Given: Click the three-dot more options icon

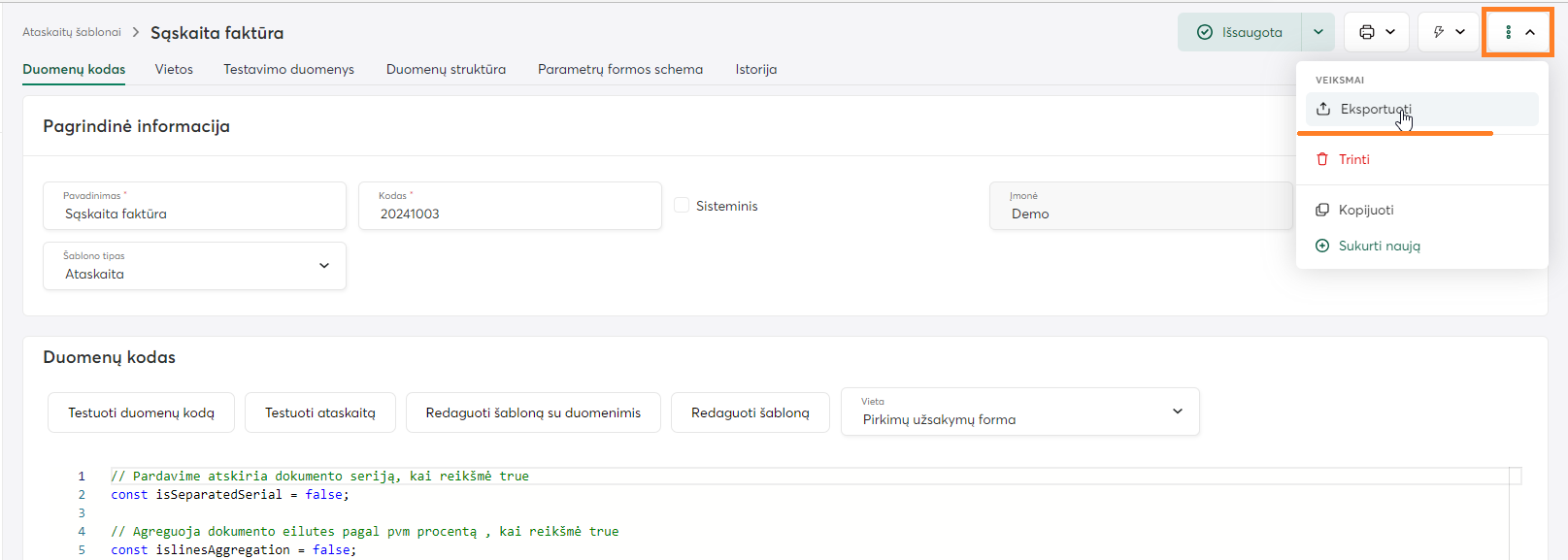Looking at the screenshot, I should (1508, 32).
